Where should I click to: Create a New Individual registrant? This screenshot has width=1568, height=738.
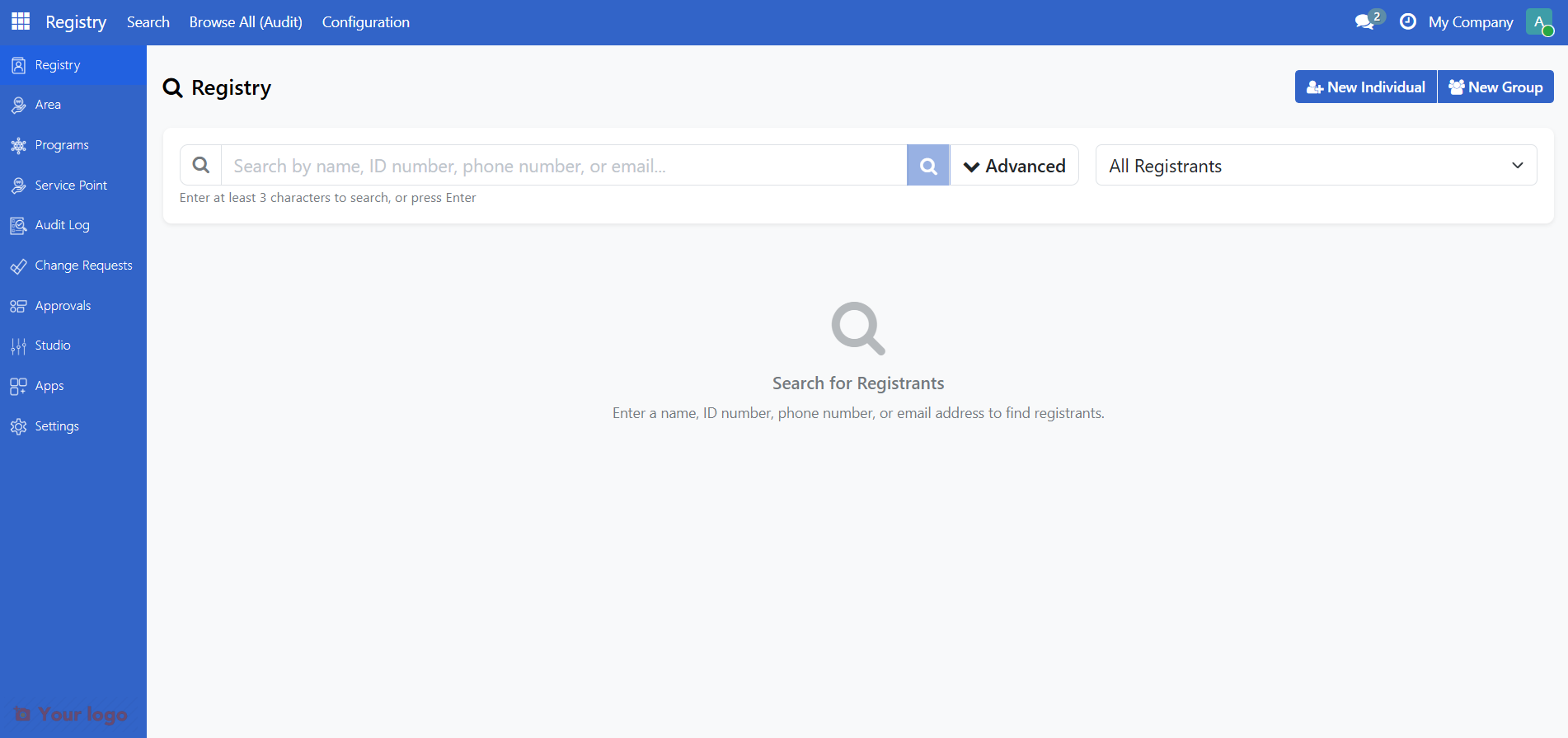coord(1366,87)
